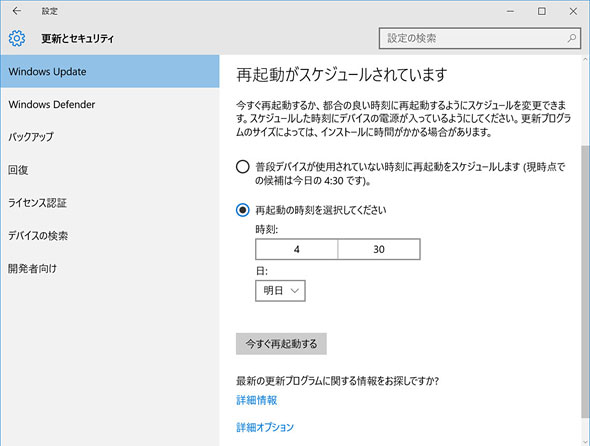590x446 pixels.
Task: Click scrollbar up arrow
Action: (x=585, y=59)
